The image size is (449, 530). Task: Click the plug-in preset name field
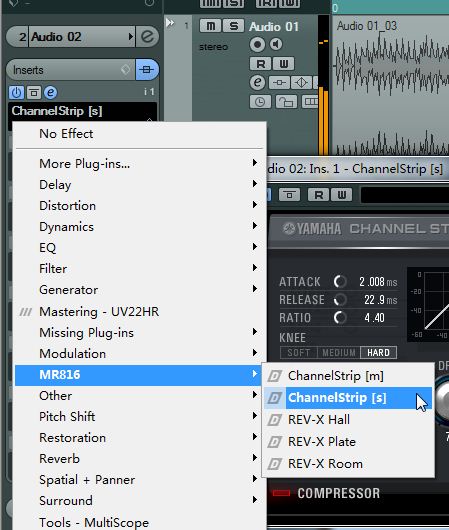(405, 195)
